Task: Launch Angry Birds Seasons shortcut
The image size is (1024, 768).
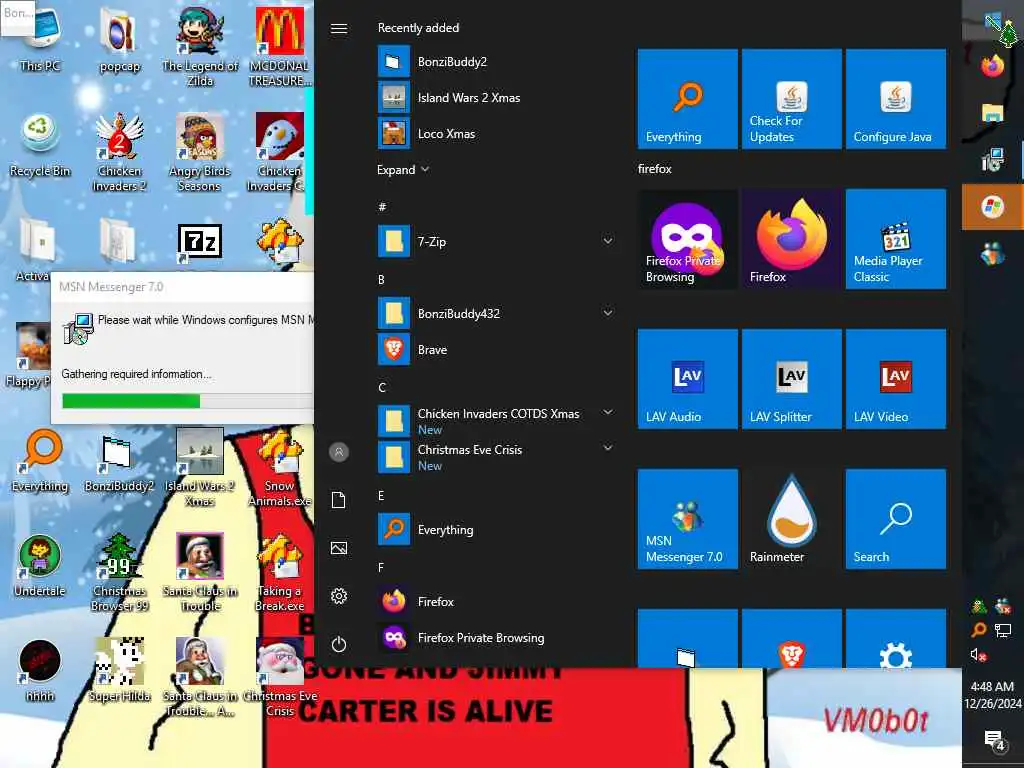Action: point(200,152)
